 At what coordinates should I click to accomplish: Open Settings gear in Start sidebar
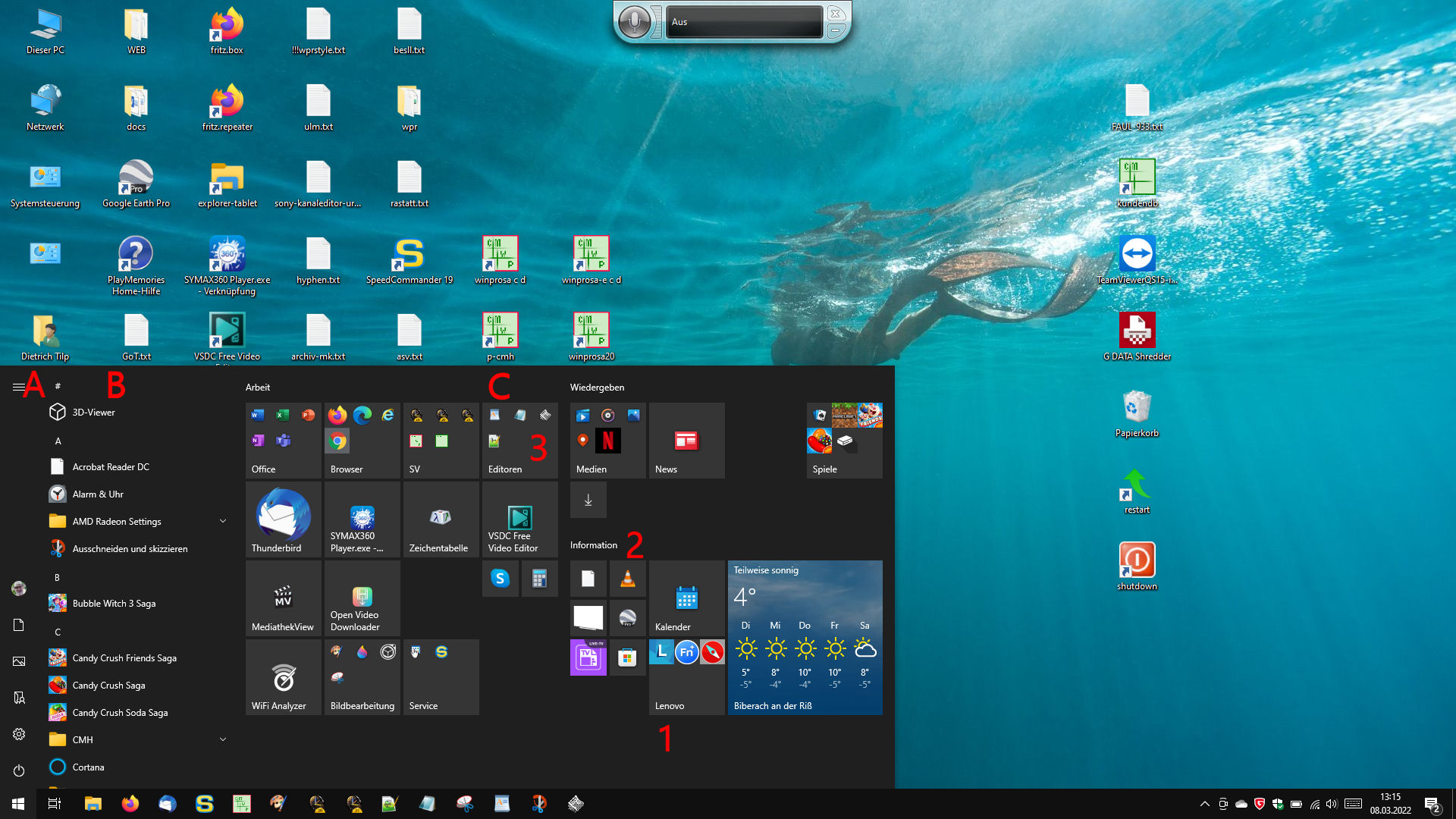[x=19, y=734]
